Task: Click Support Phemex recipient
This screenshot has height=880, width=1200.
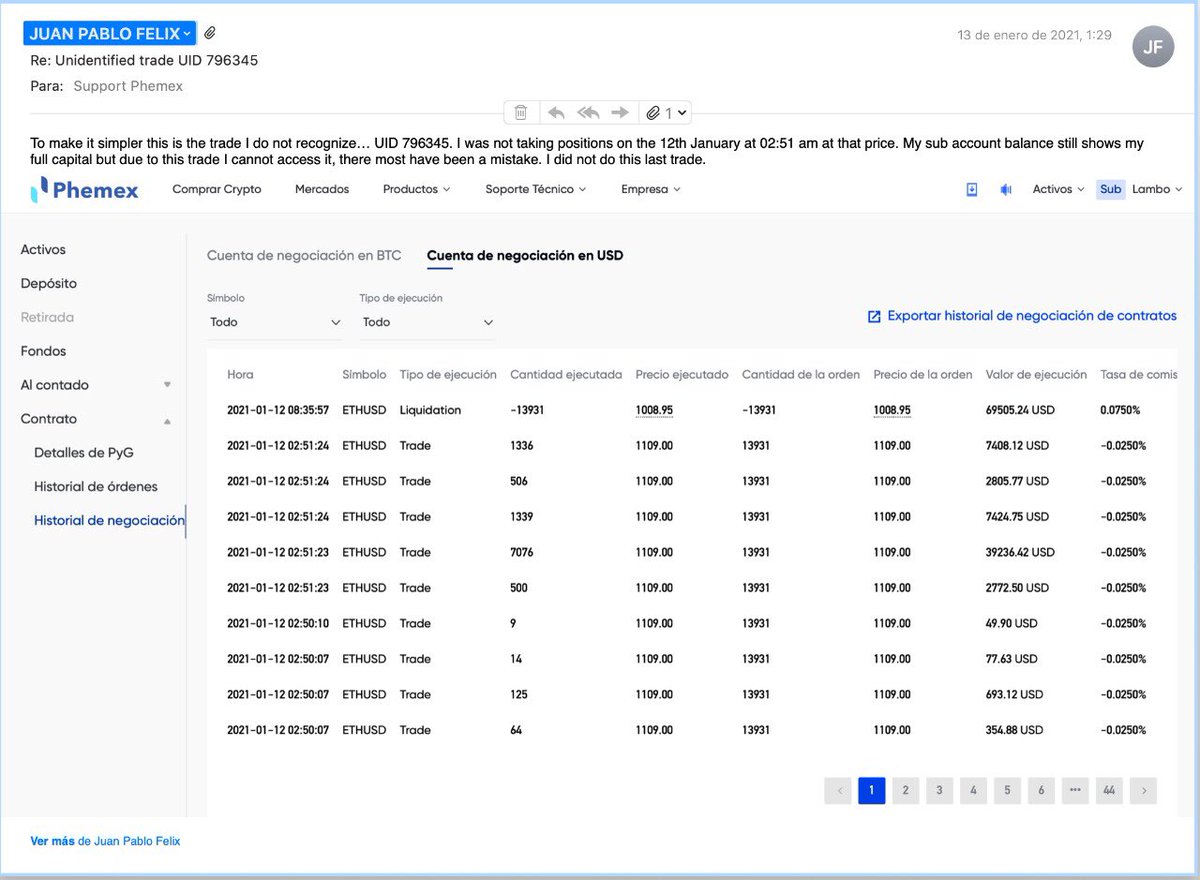Action: [x=128, y=87]
